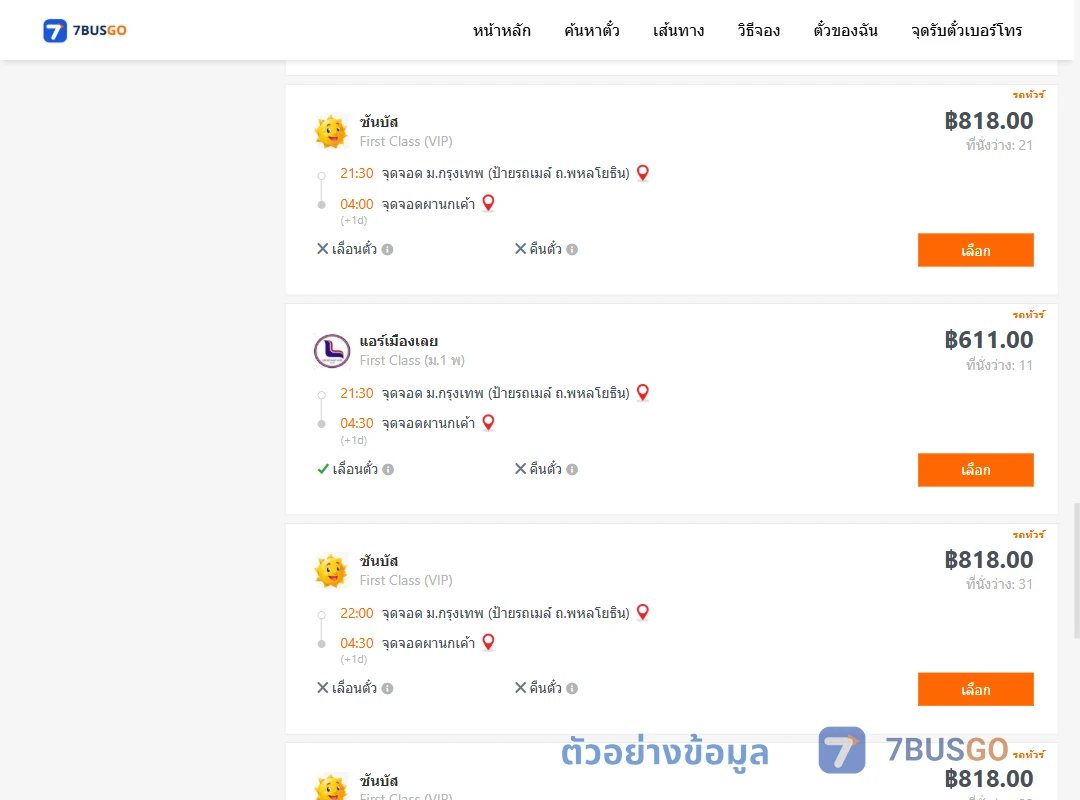Viewport: 1080px width, 800px height.
Task: Open วิธีจอง in the navigation menu
Action: pyautogui.click(x=758, y=30)
